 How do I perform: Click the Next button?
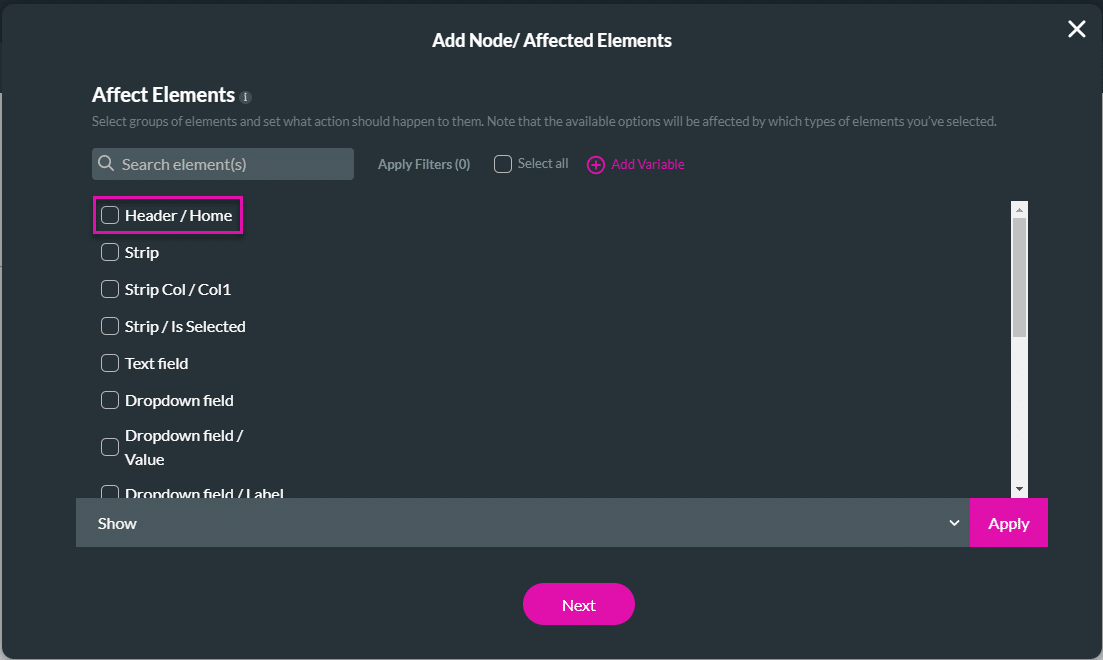pyautogui.click(x=578, y=604)
